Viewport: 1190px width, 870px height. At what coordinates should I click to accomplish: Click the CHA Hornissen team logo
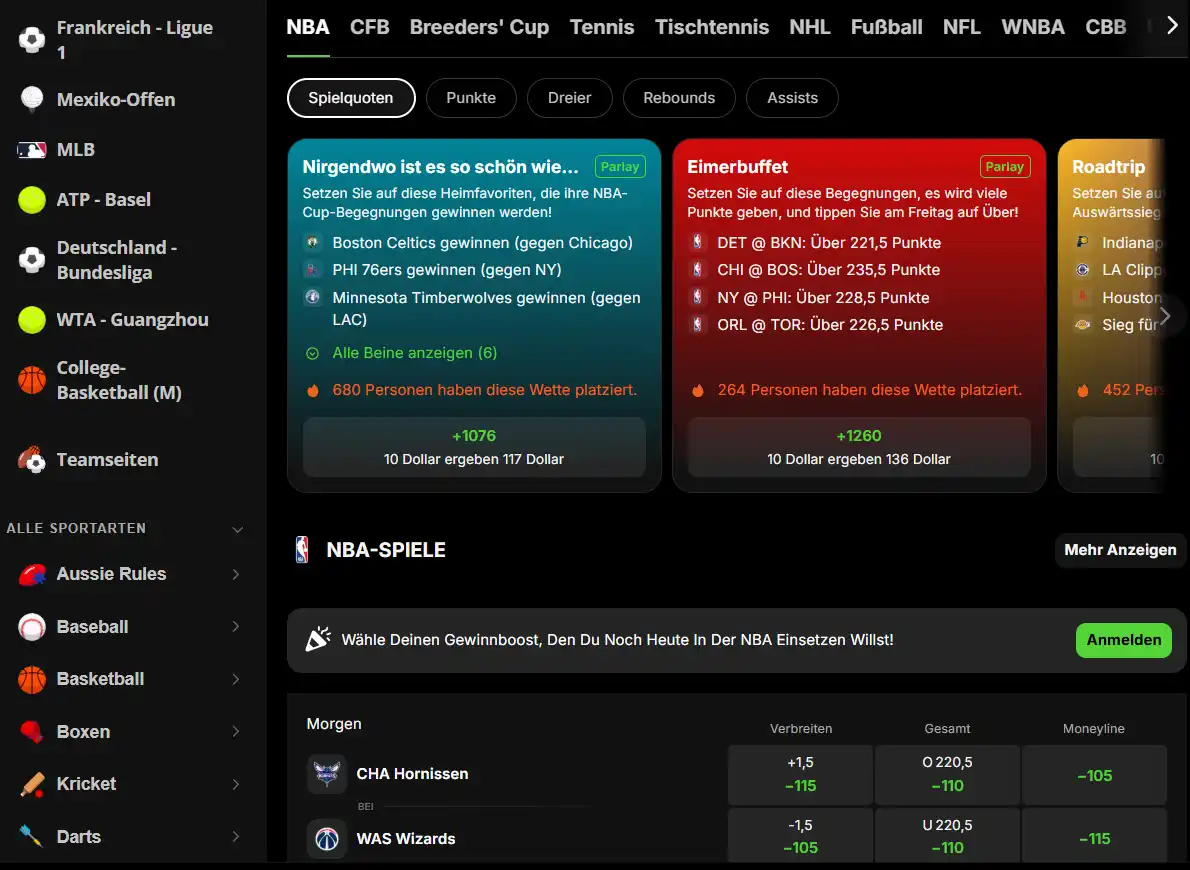327,774
